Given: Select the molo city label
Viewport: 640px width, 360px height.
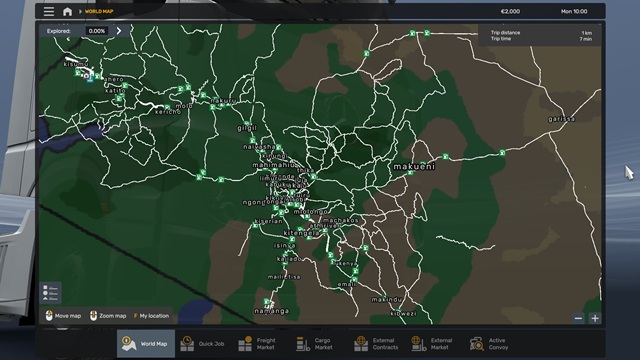Looking at the screenshot, I should (x=184, y=106).
